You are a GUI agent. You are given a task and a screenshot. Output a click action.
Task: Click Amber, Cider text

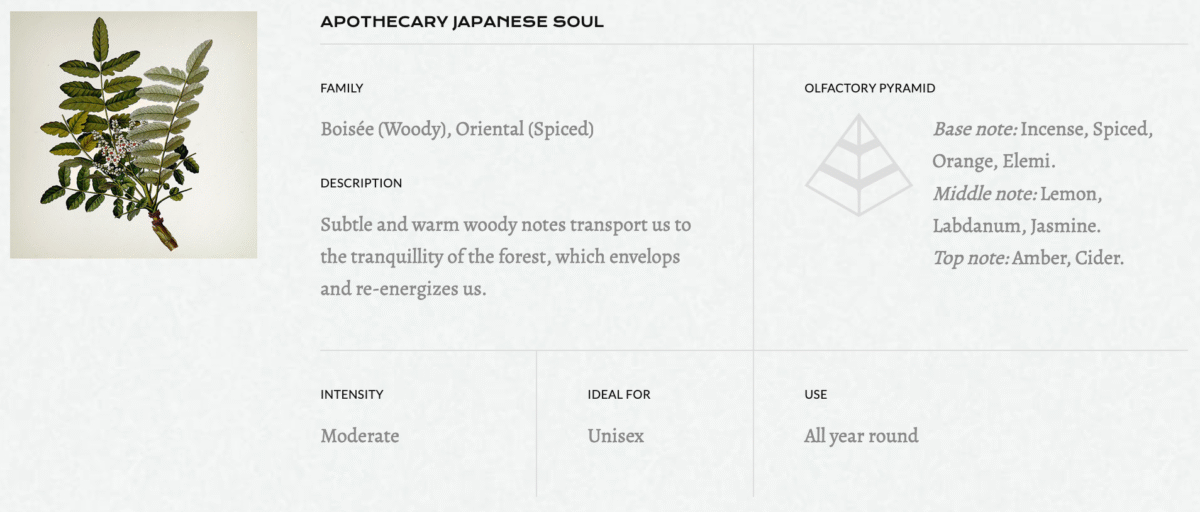coord(1069,258)
